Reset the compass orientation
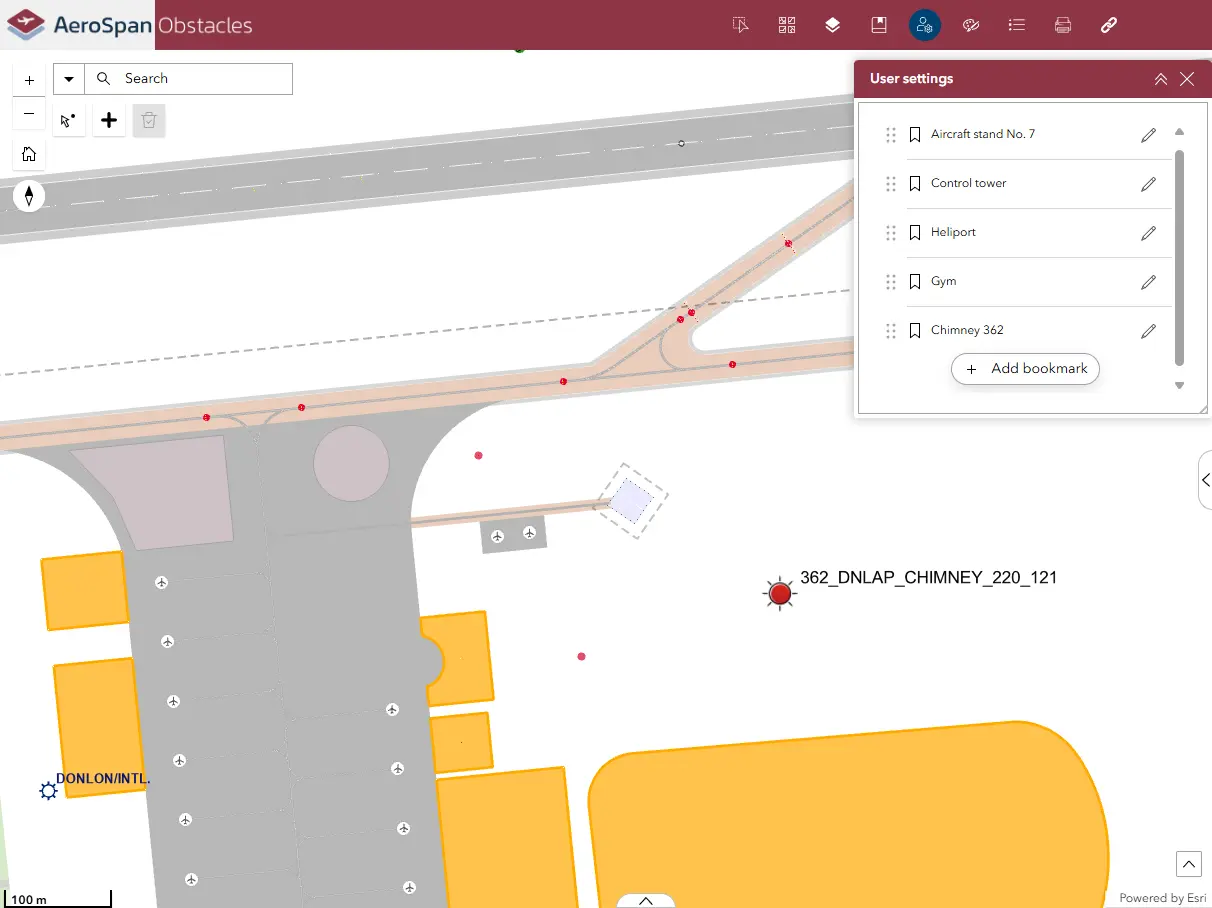 coord(29,196)
